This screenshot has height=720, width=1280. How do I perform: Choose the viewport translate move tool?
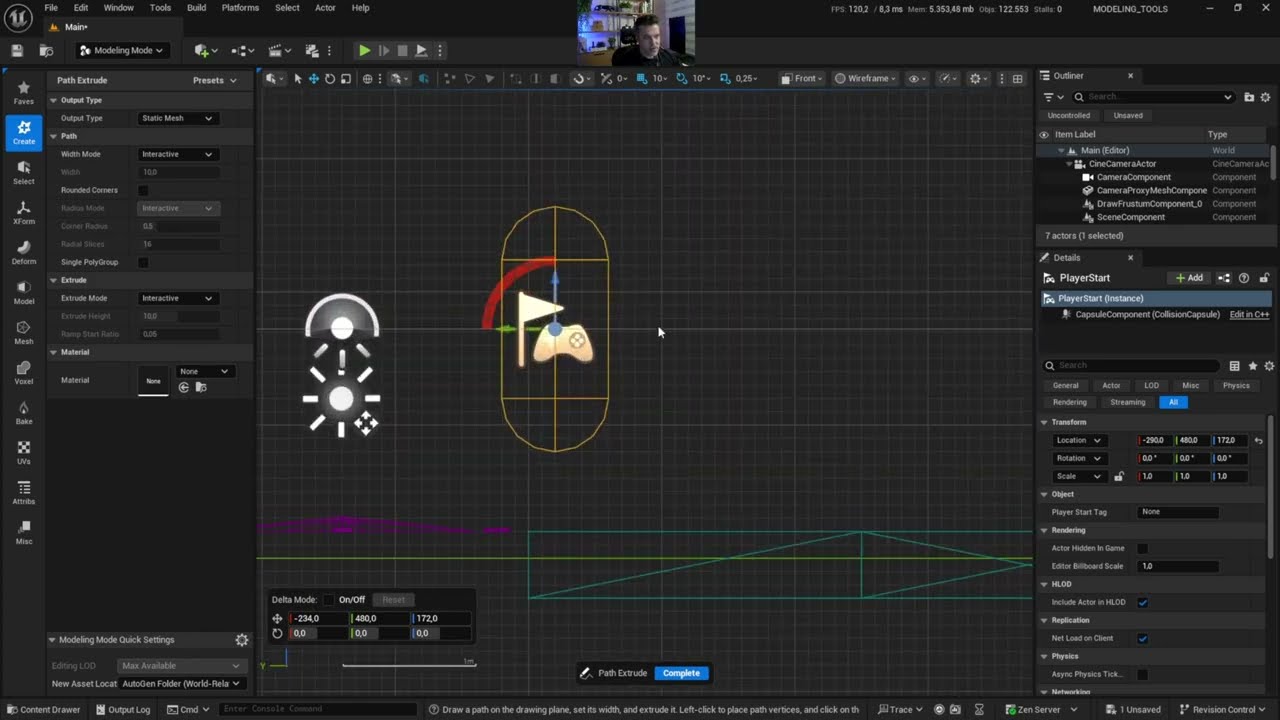coord(313,78)
